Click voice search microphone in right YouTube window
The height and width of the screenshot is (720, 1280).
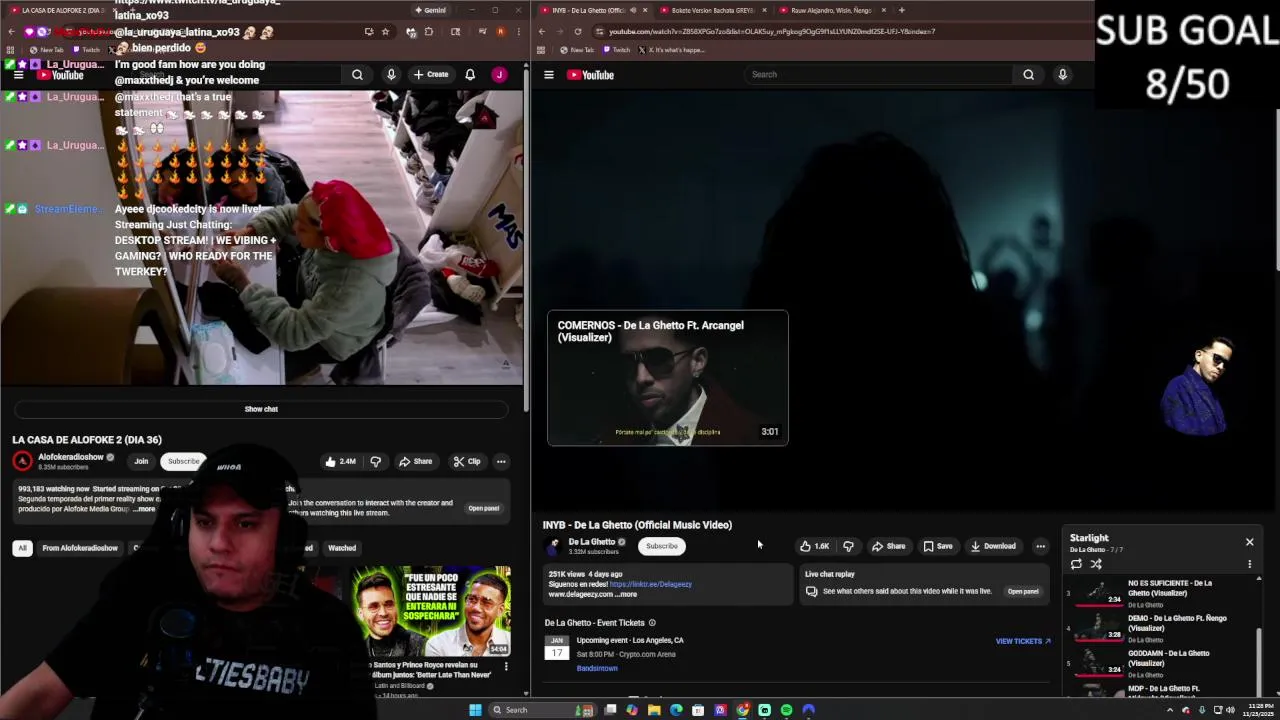pyautogui.click(x=1062, y=74)
